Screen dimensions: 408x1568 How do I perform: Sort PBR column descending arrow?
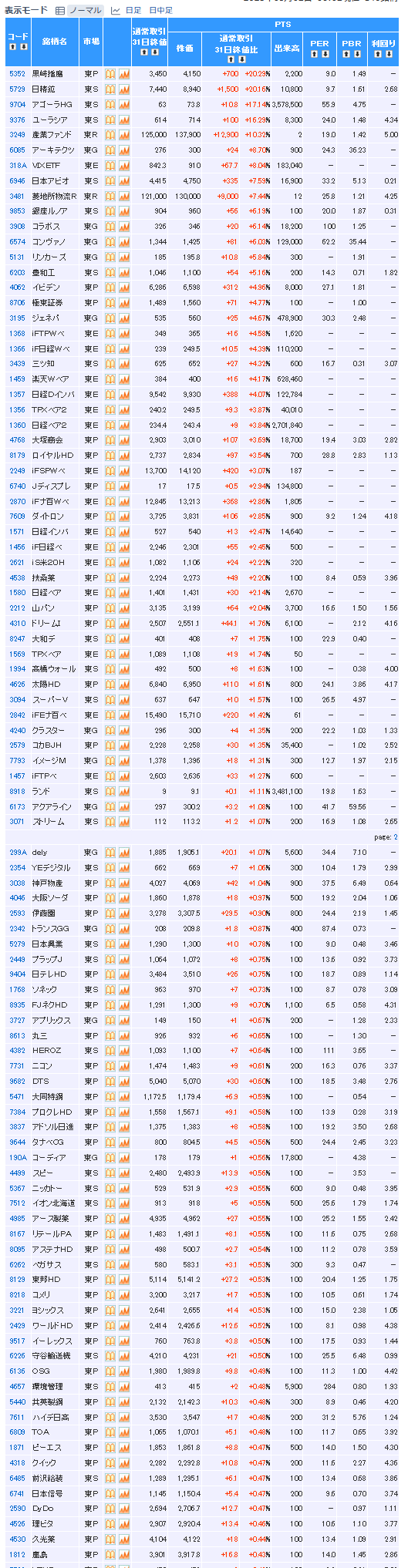pos(356,53)
